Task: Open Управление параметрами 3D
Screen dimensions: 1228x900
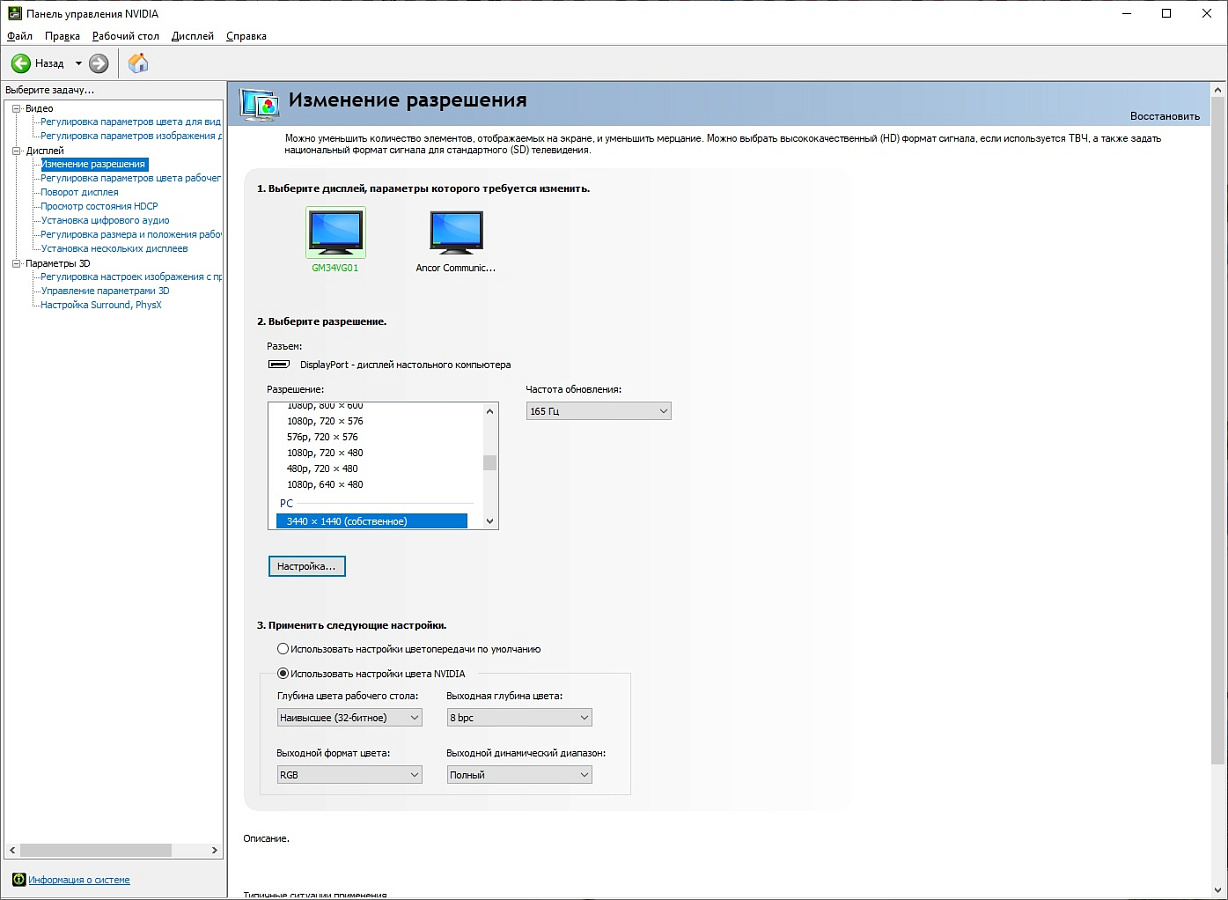Action: click(x=105, y=291)
